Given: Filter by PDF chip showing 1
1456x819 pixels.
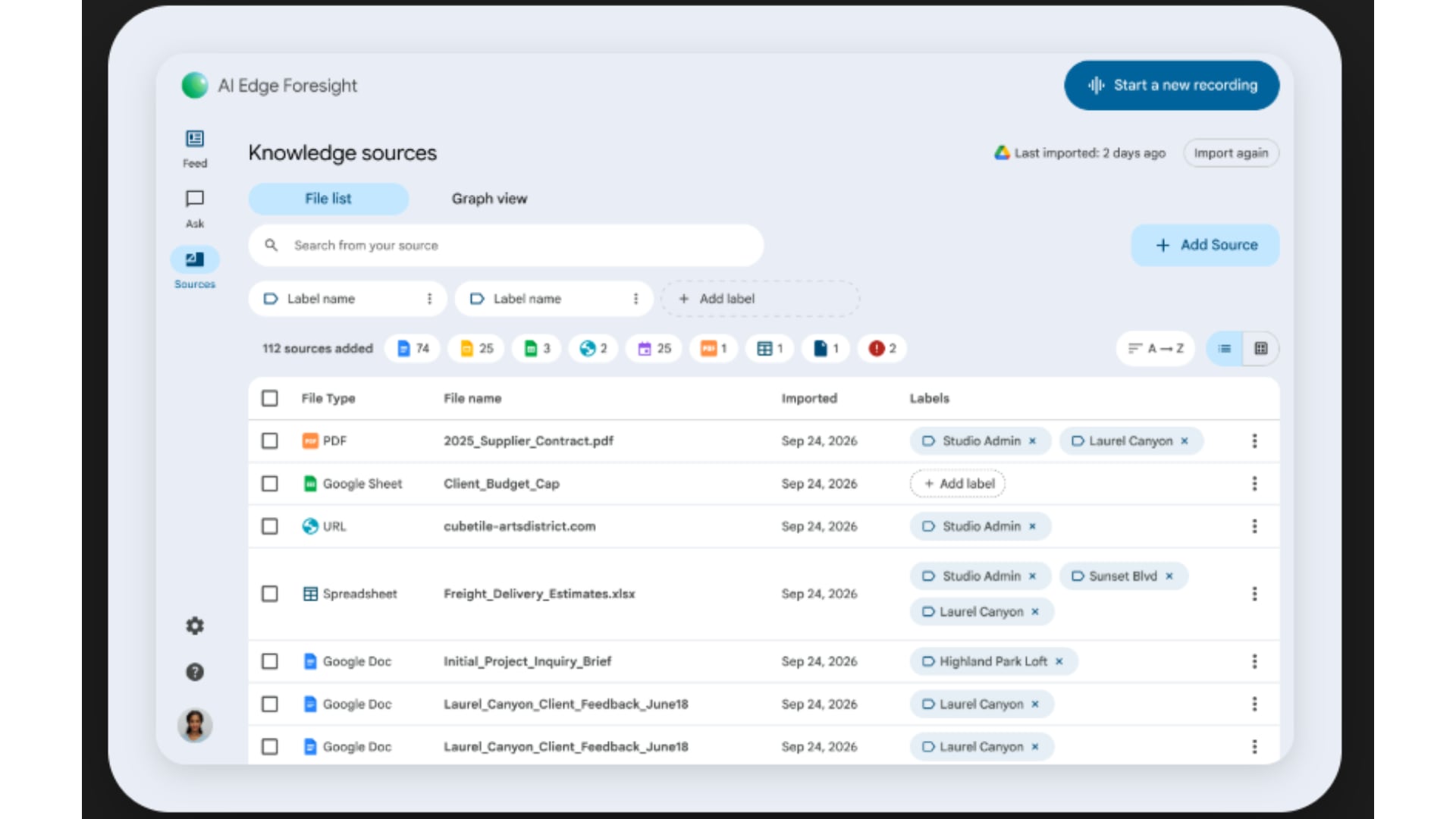Looking at the screenshot, I should [714, 348].
